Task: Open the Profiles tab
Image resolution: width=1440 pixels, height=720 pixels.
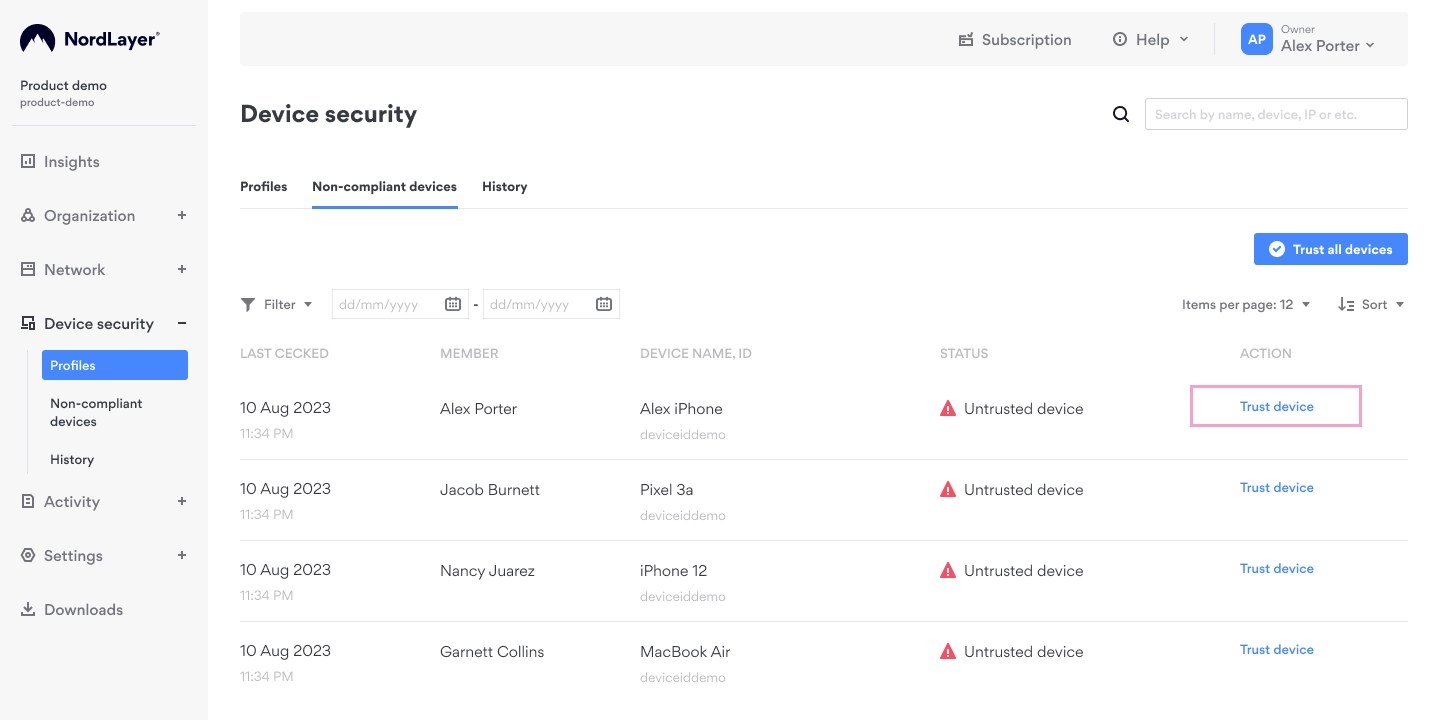Action: coord(263,186)
